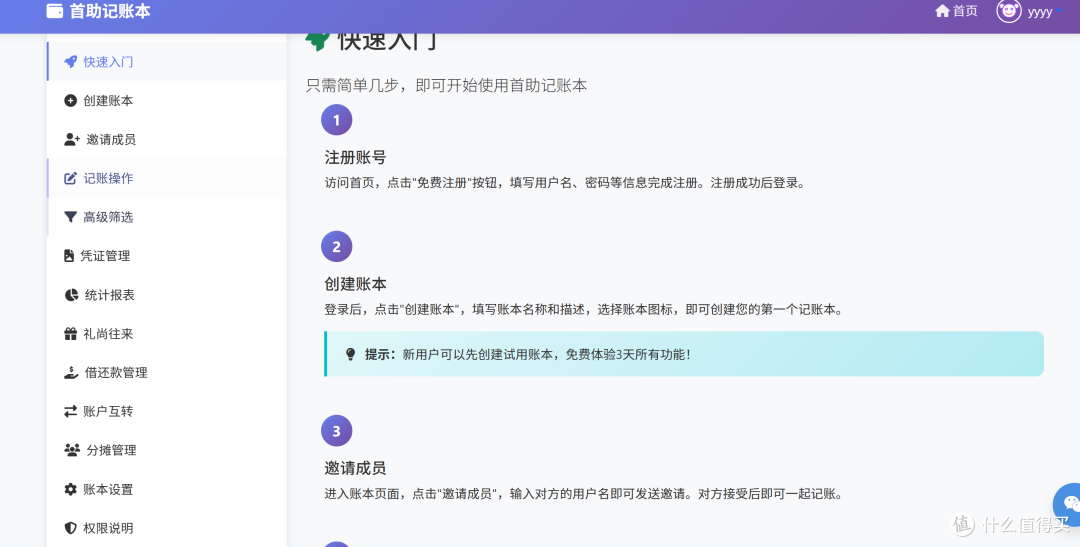Select 快速入门 in the sidebar

click(167, 62)
